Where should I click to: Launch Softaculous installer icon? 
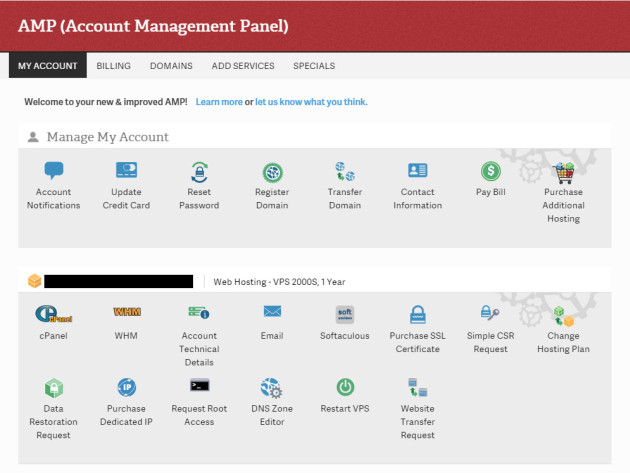coord(345,314)
